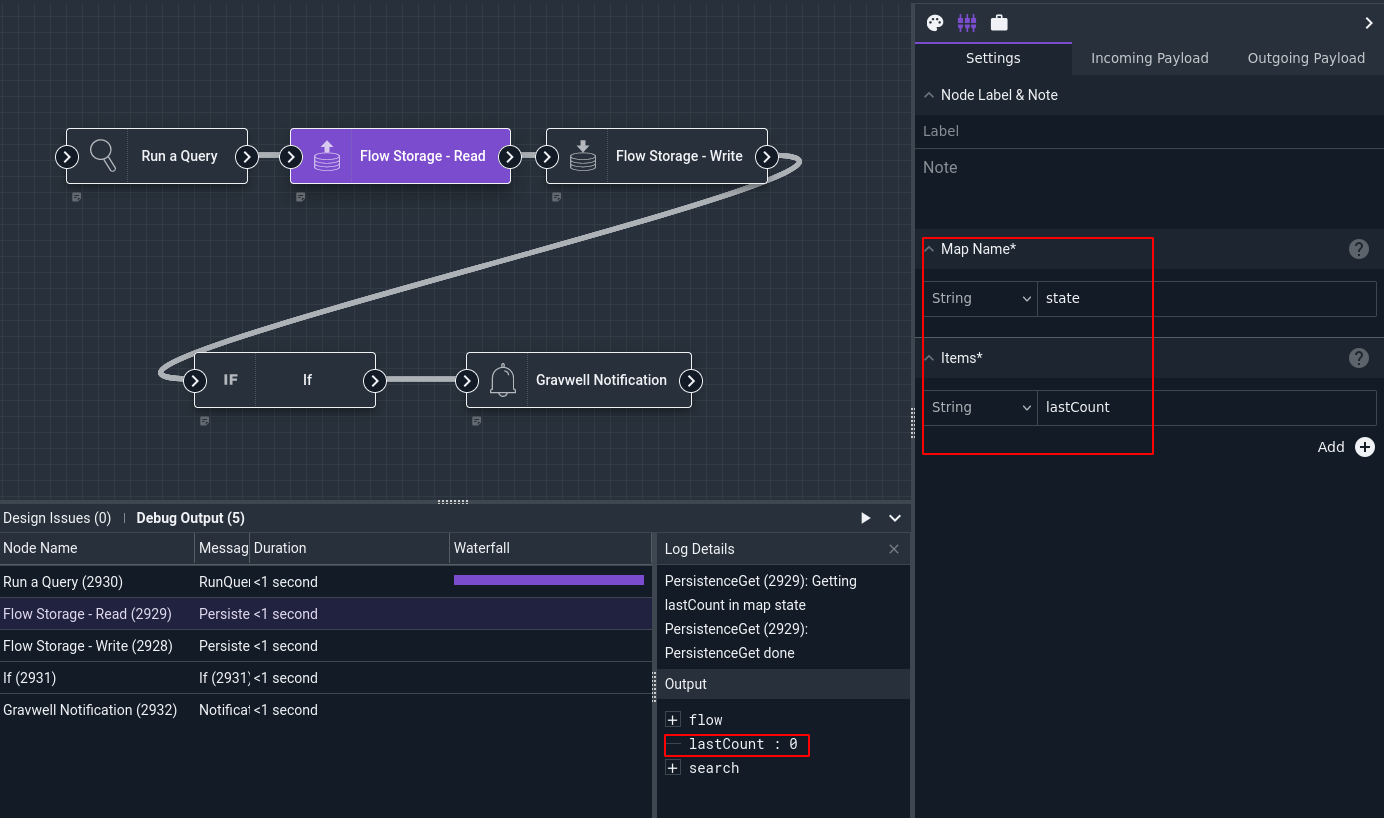Click the Map Name input field containing state
Image resolution: width=1384 pixels, height=818 pixels.
[x=1207, y=298]
